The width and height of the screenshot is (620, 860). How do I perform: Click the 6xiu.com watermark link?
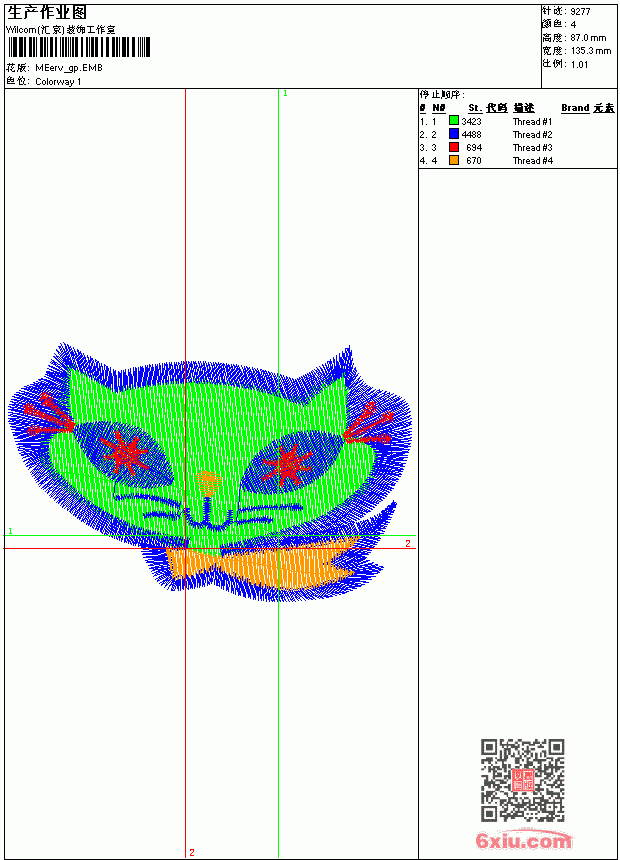(523, 840)
